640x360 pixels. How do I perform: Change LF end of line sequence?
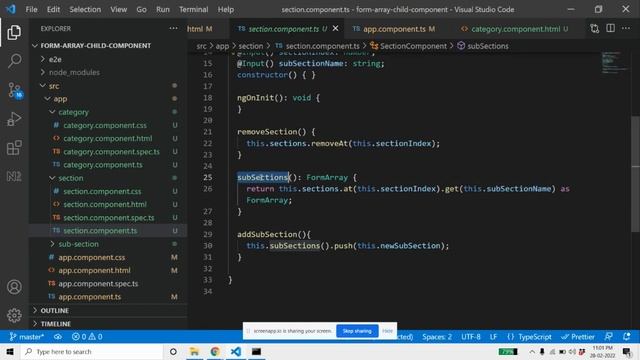[493, 337]
